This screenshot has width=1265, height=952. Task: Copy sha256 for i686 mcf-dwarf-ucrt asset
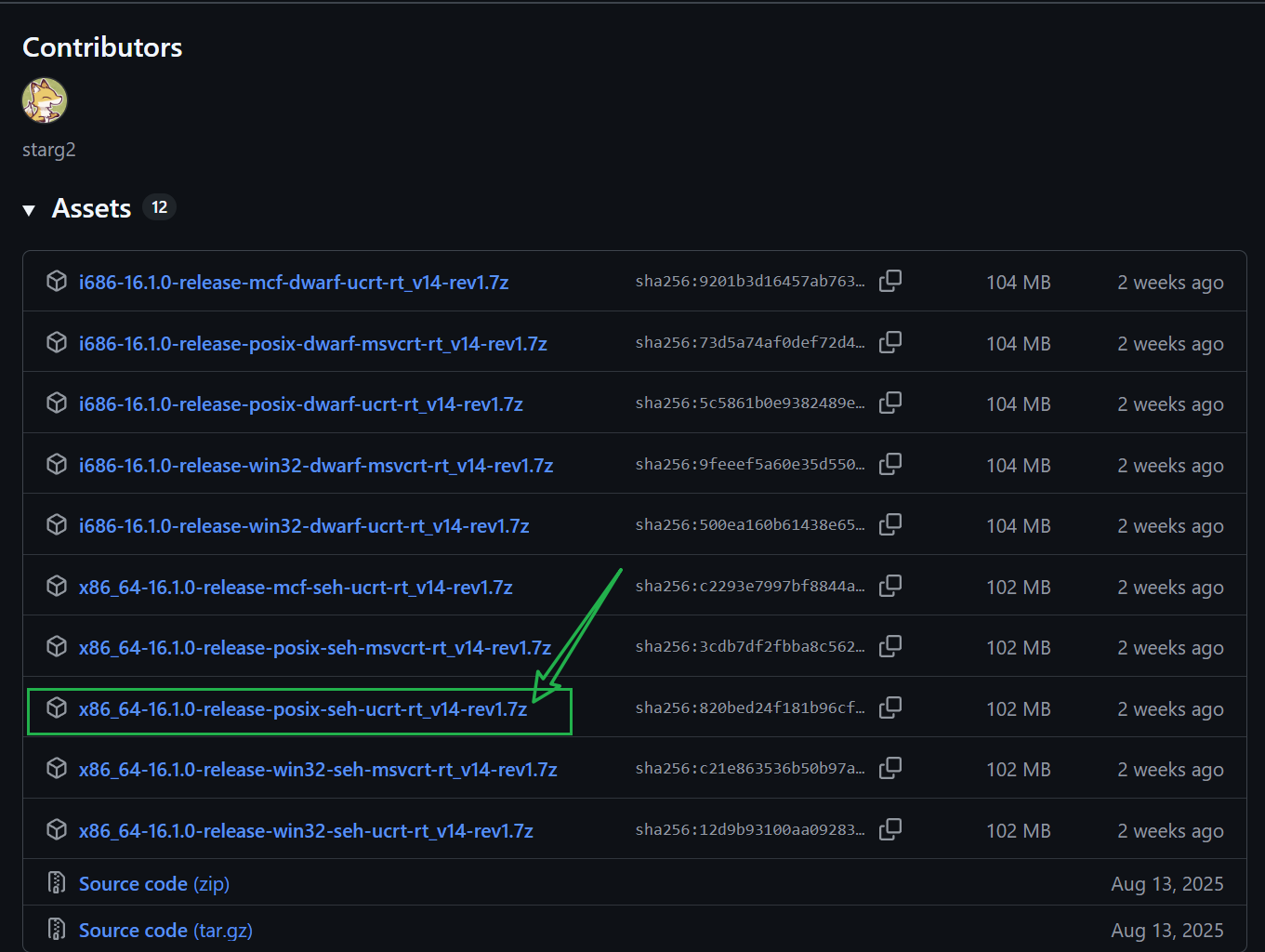tap(890, 281)
